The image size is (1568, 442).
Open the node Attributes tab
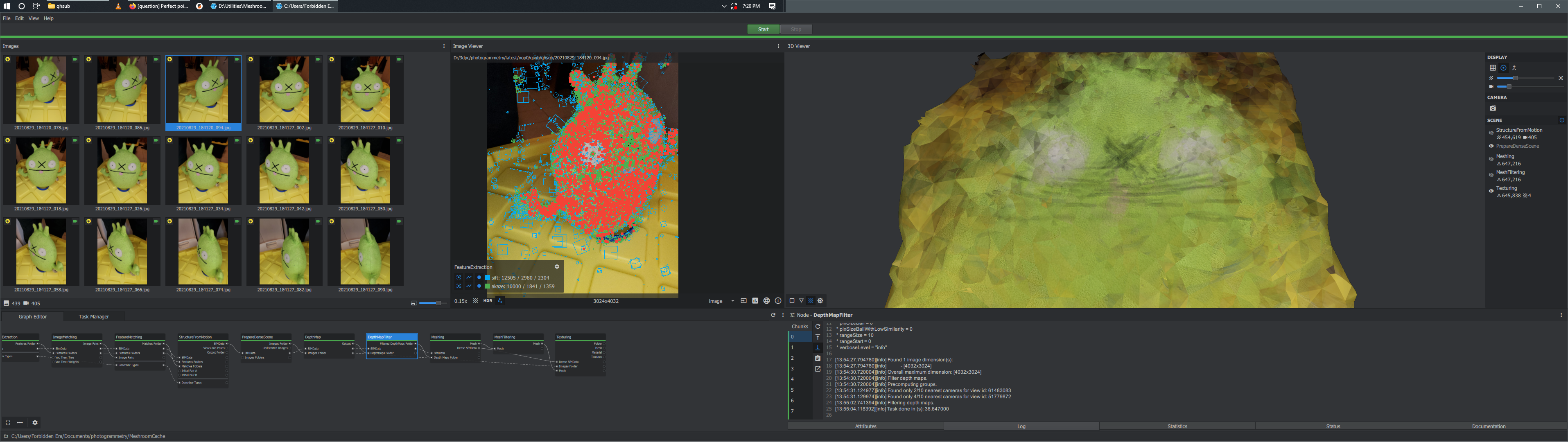[x=865, y=426]
